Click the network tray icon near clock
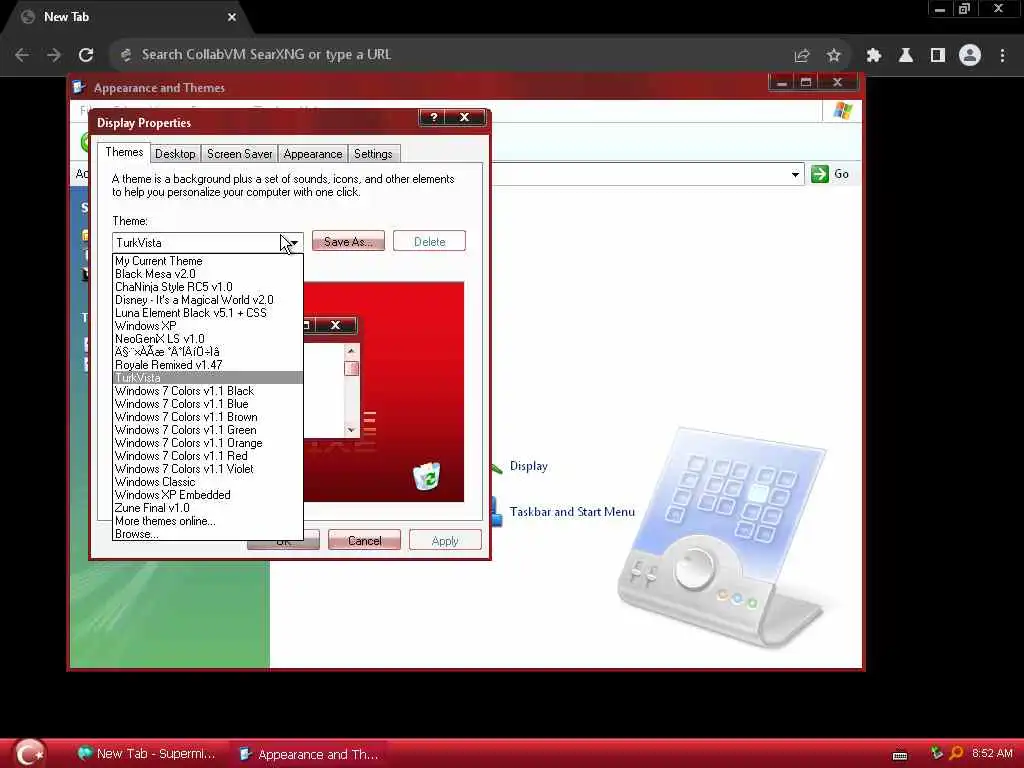The height and width of the screenshot is (768, 1024). point(936,753)
